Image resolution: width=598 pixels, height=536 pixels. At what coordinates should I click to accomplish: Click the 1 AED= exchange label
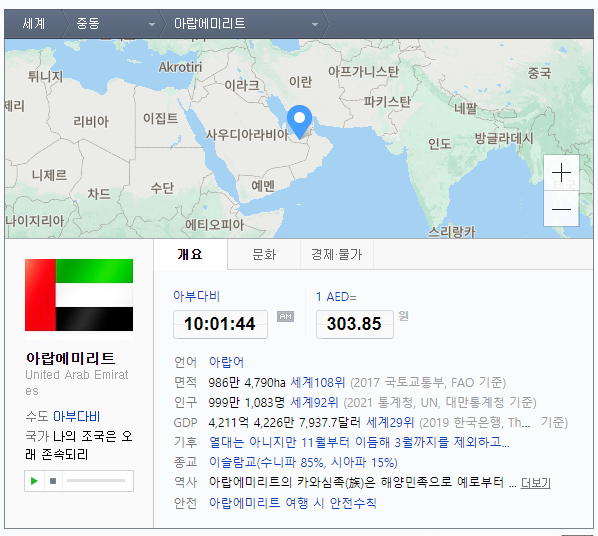coord(336,297)
